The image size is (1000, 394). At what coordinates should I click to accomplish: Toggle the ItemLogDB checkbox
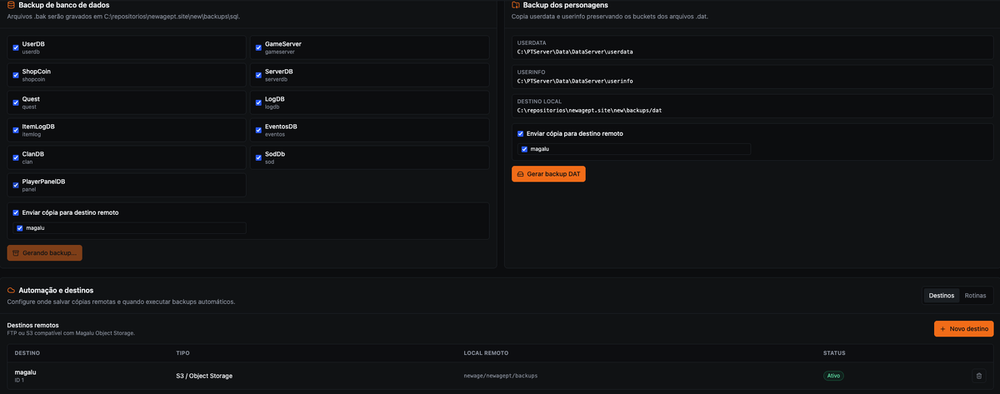(x=16, y=129)
